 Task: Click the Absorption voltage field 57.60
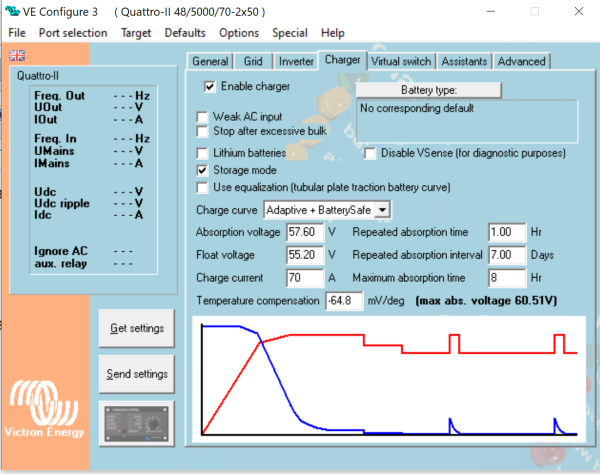(x=305, y=232)
